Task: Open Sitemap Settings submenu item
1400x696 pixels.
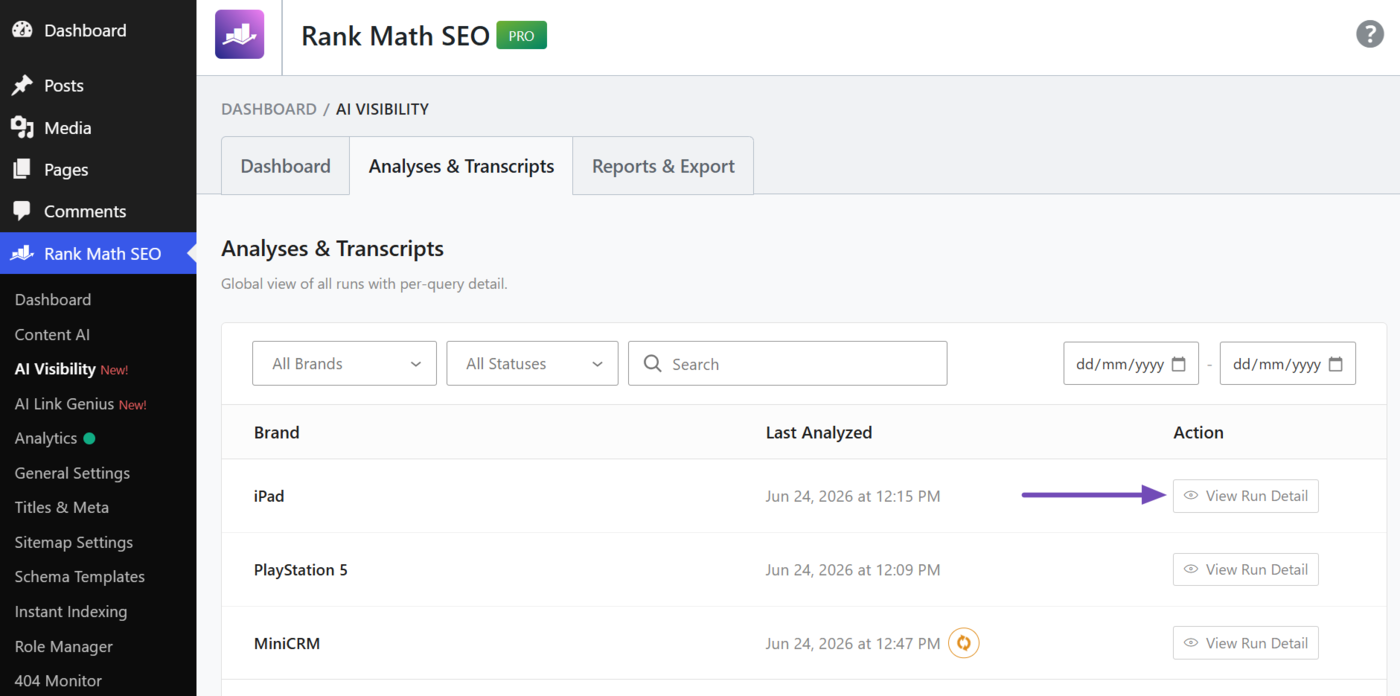Action: [74, 542]
